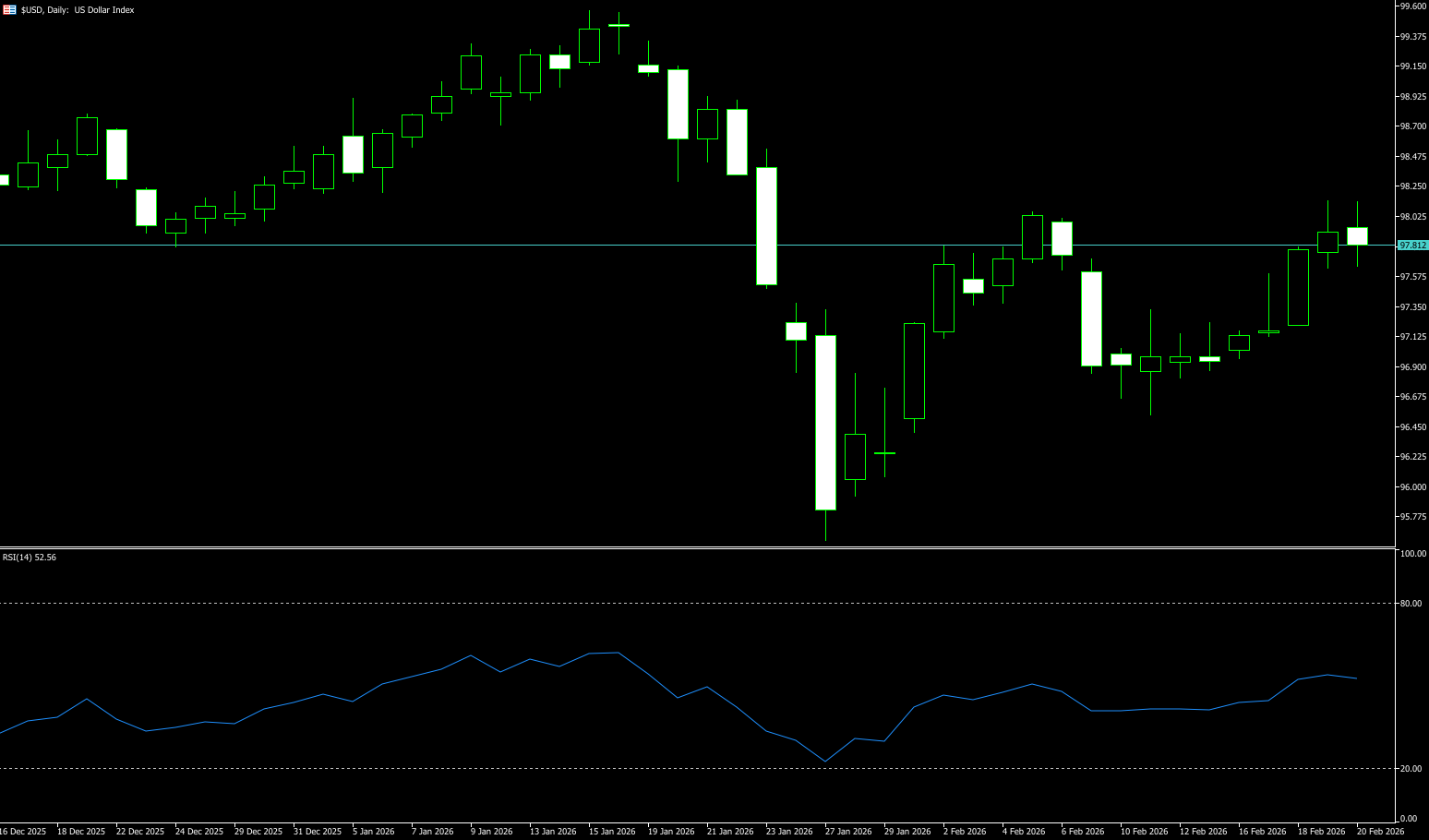Select the last candlestick on 20 Feb 2026
Screen dimensions: 1429x840
pos(1357,236)
